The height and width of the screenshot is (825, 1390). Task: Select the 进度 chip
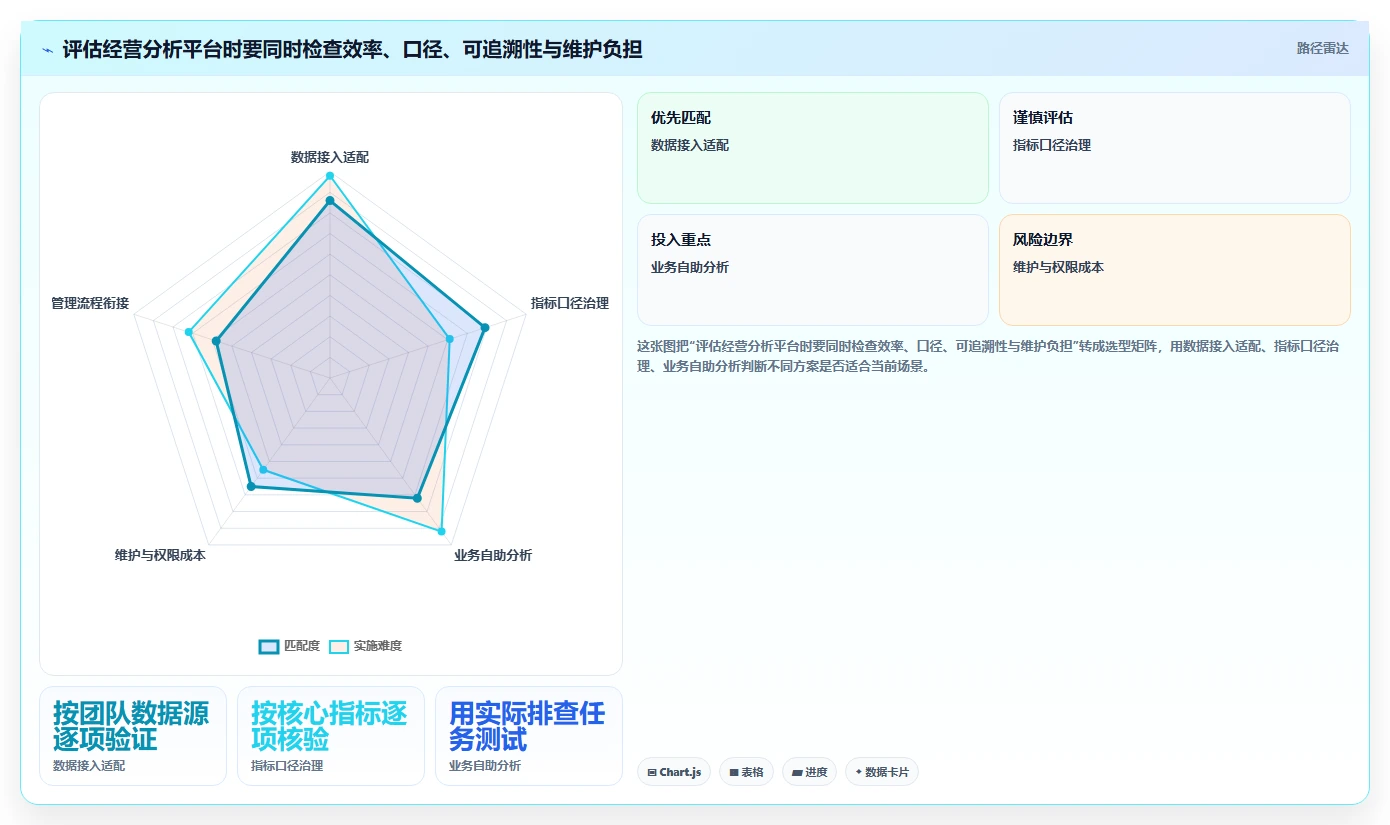tap(809, 772)
